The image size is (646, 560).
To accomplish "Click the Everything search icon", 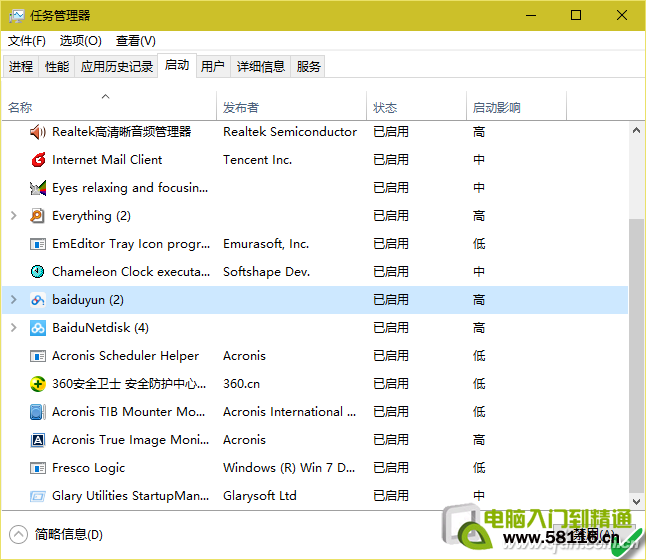I will point(37,216).
